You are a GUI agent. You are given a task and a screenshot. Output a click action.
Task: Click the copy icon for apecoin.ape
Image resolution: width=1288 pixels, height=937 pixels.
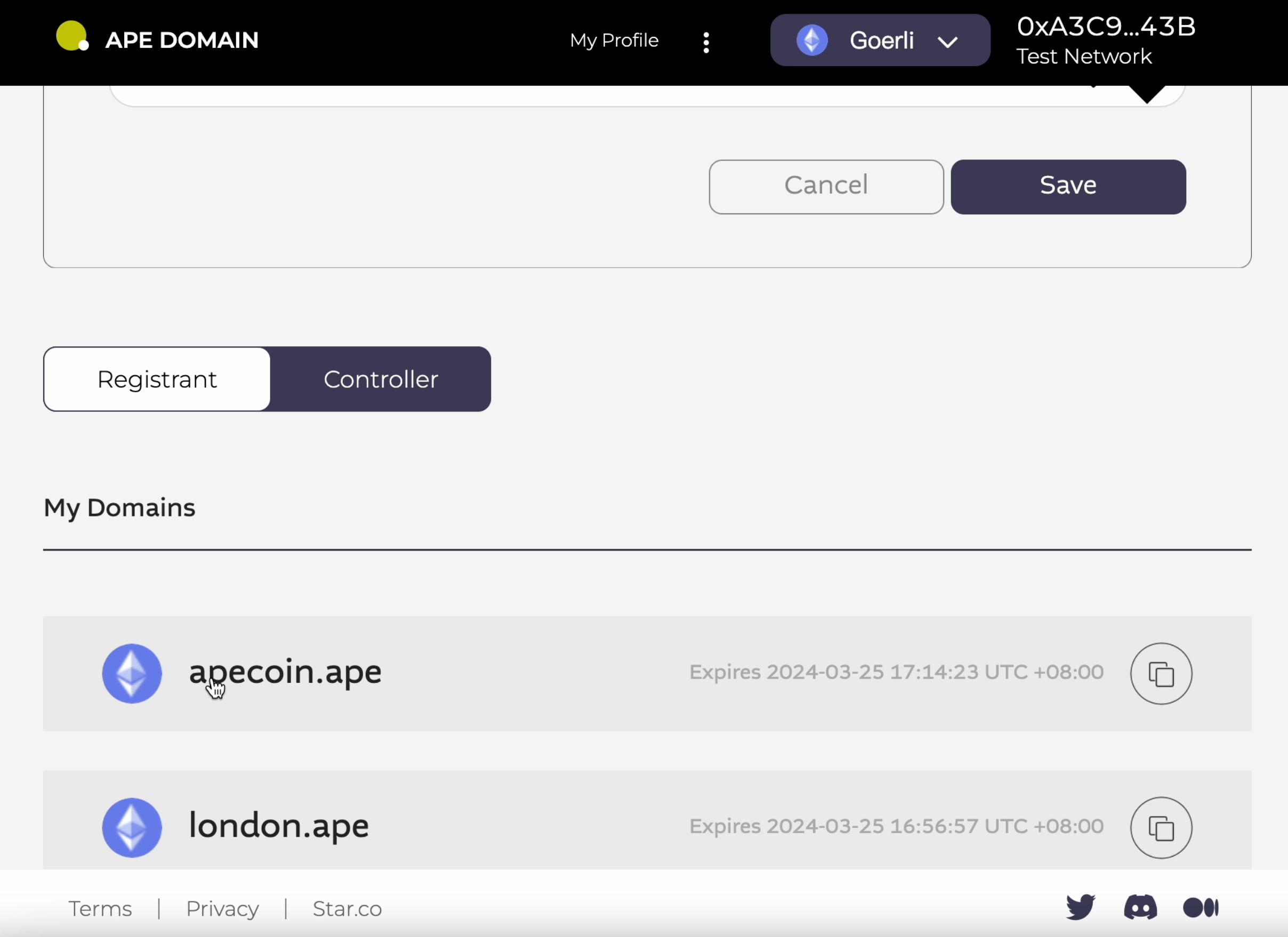[1161, 672]
